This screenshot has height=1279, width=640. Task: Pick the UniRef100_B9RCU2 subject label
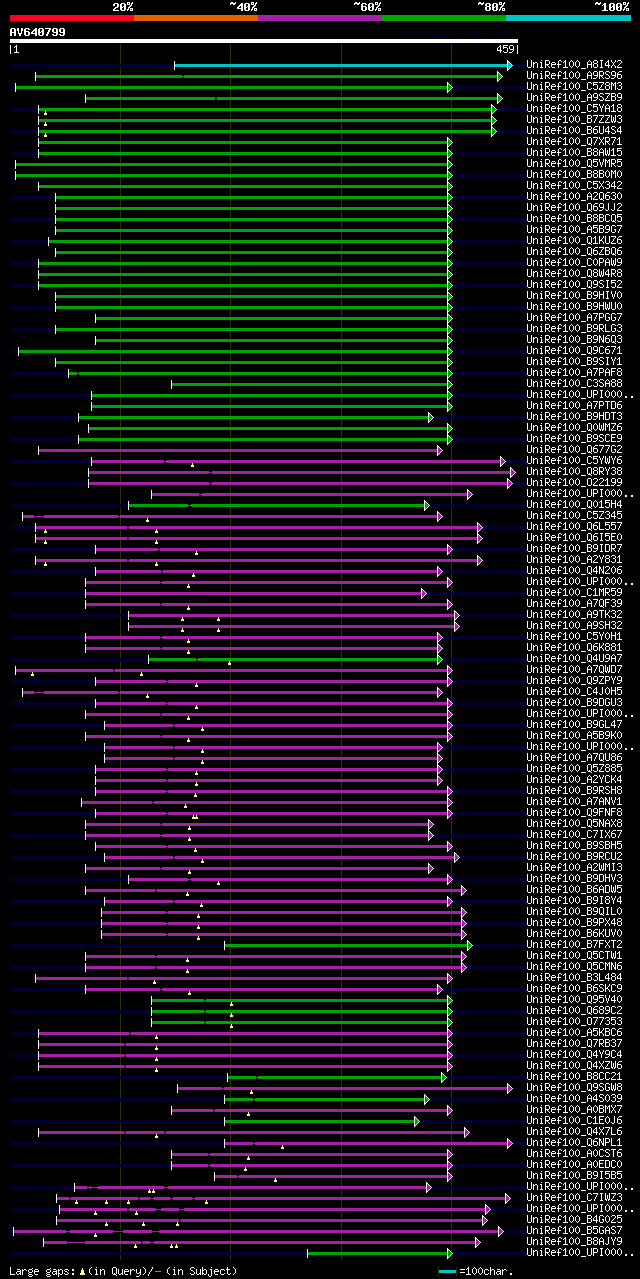574,857
